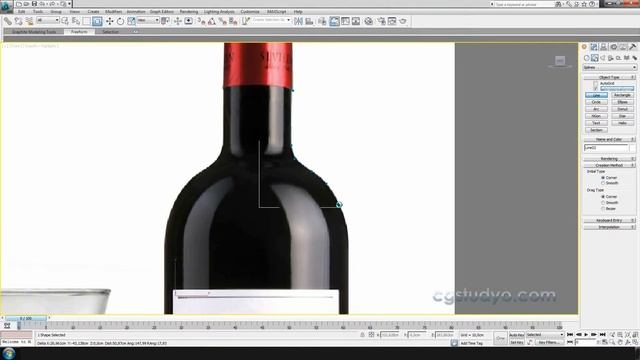Switch to the Hierarchy panel tab icon
The image size is (640, 360).
pyautogui.click(x=604, y=47)
